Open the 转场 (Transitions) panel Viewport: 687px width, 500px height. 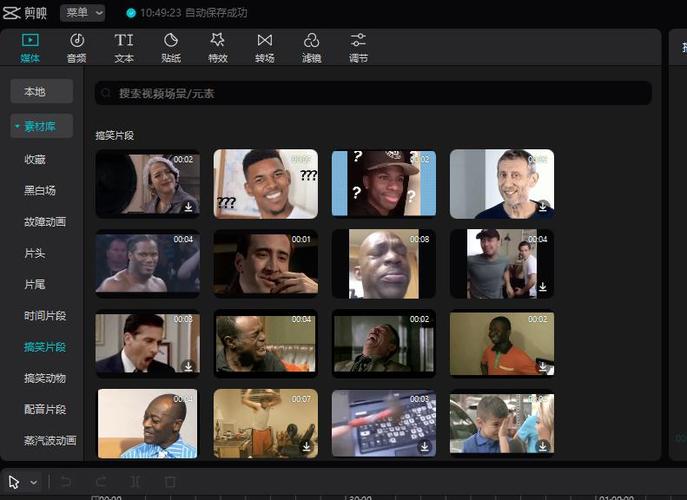point(264,46)
